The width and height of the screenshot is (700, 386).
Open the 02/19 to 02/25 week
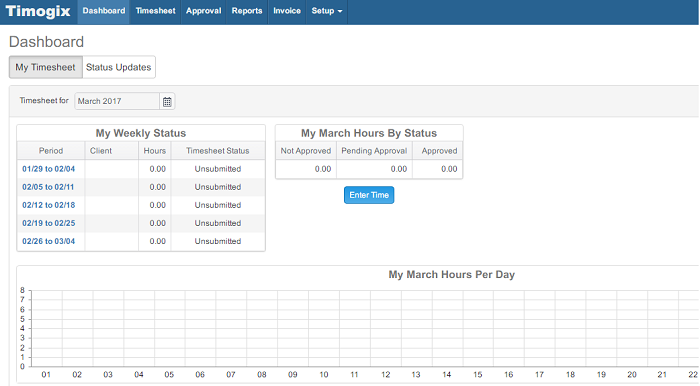coord(49,223)
